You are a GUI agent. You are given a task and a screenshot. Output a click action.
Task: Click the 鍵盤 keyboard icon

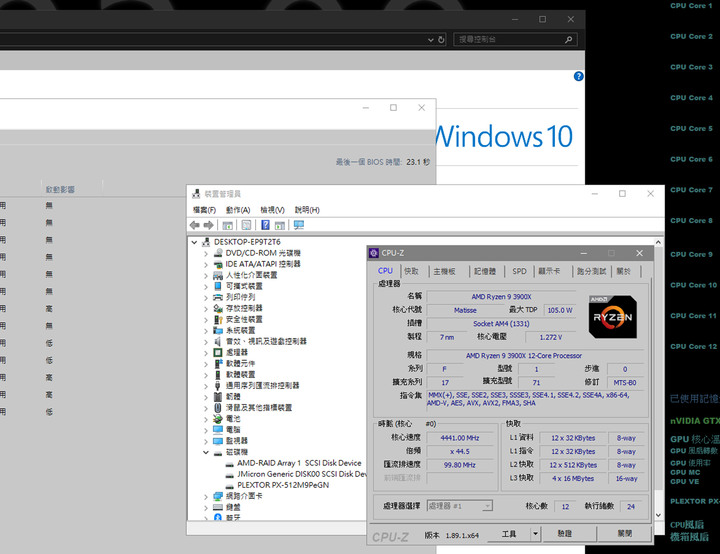pyautogui.click(x=218, y=507)
